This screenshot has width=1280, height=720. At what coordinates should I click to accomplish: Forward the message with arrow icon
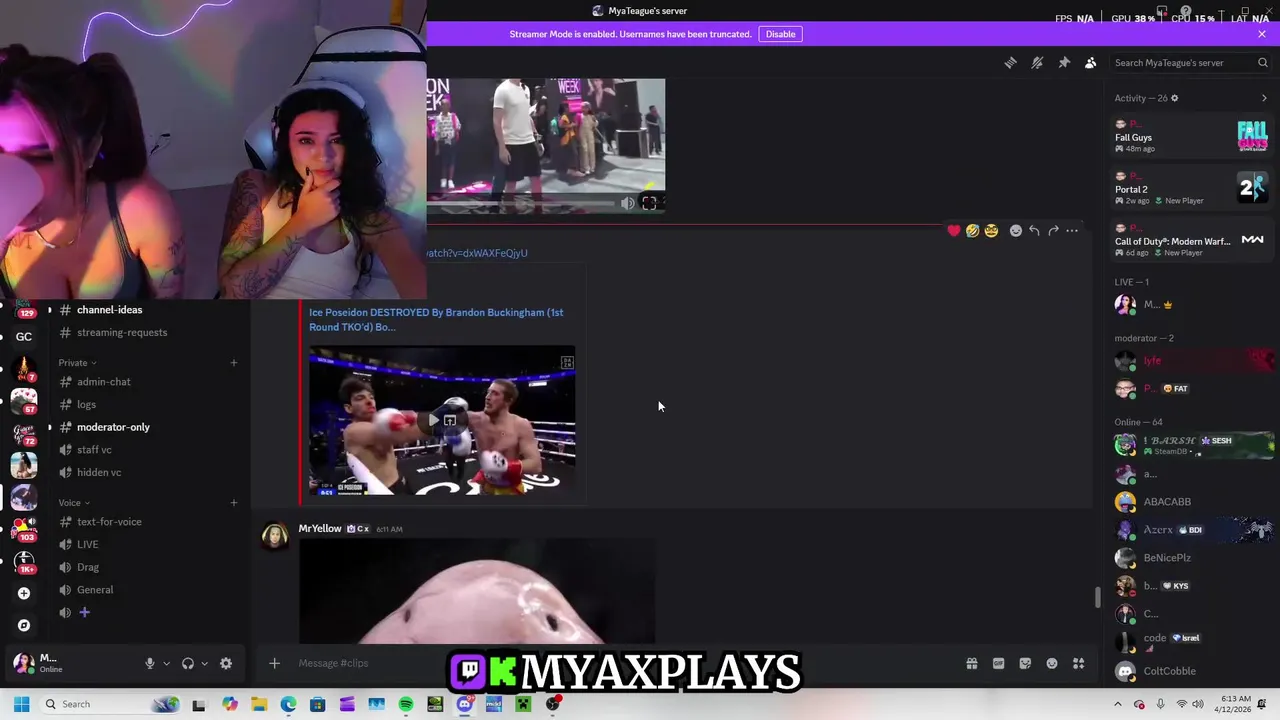[1053, 231]
